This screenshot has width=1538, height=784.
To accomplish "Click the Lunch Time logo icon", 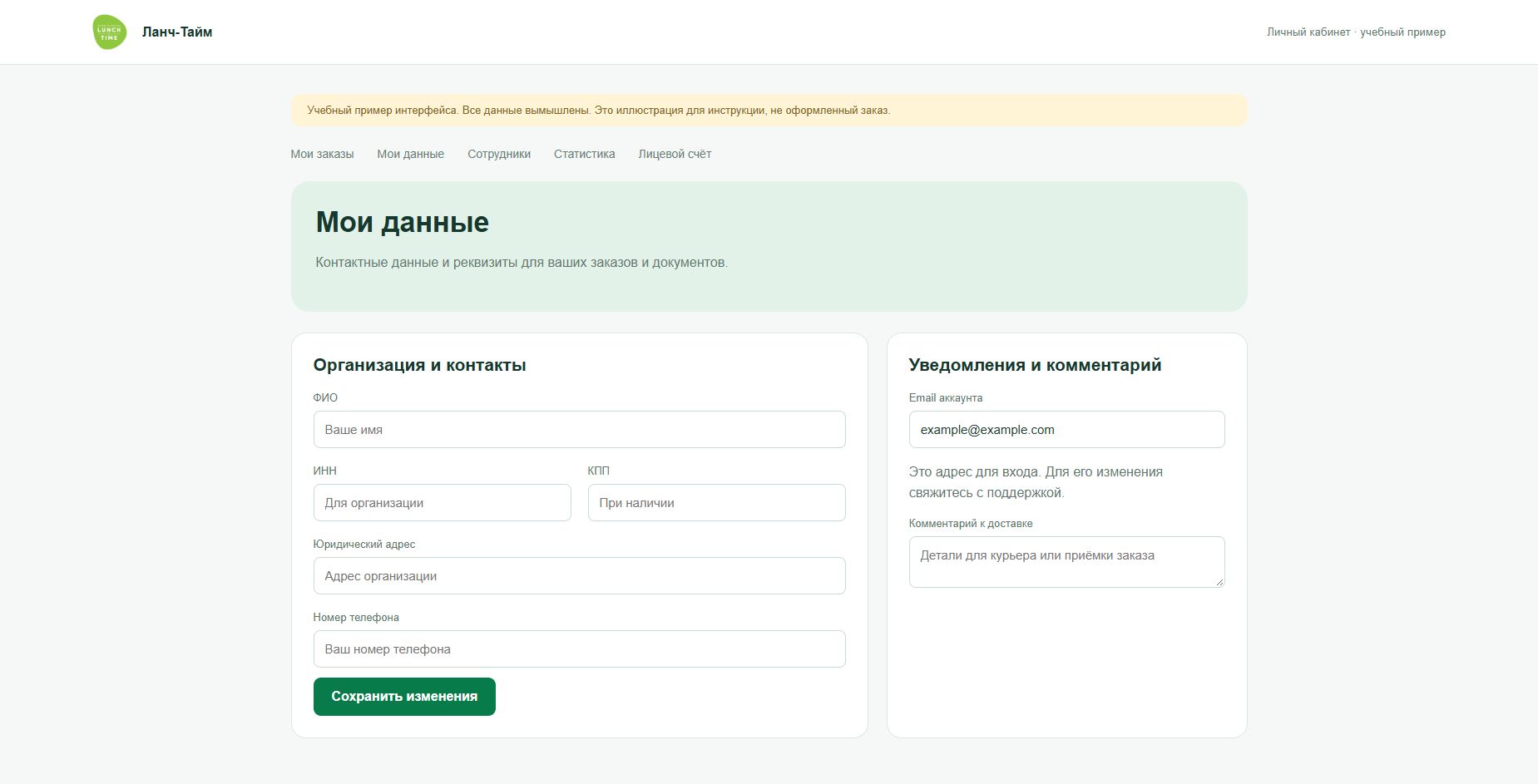I will [x=110, y=32].
